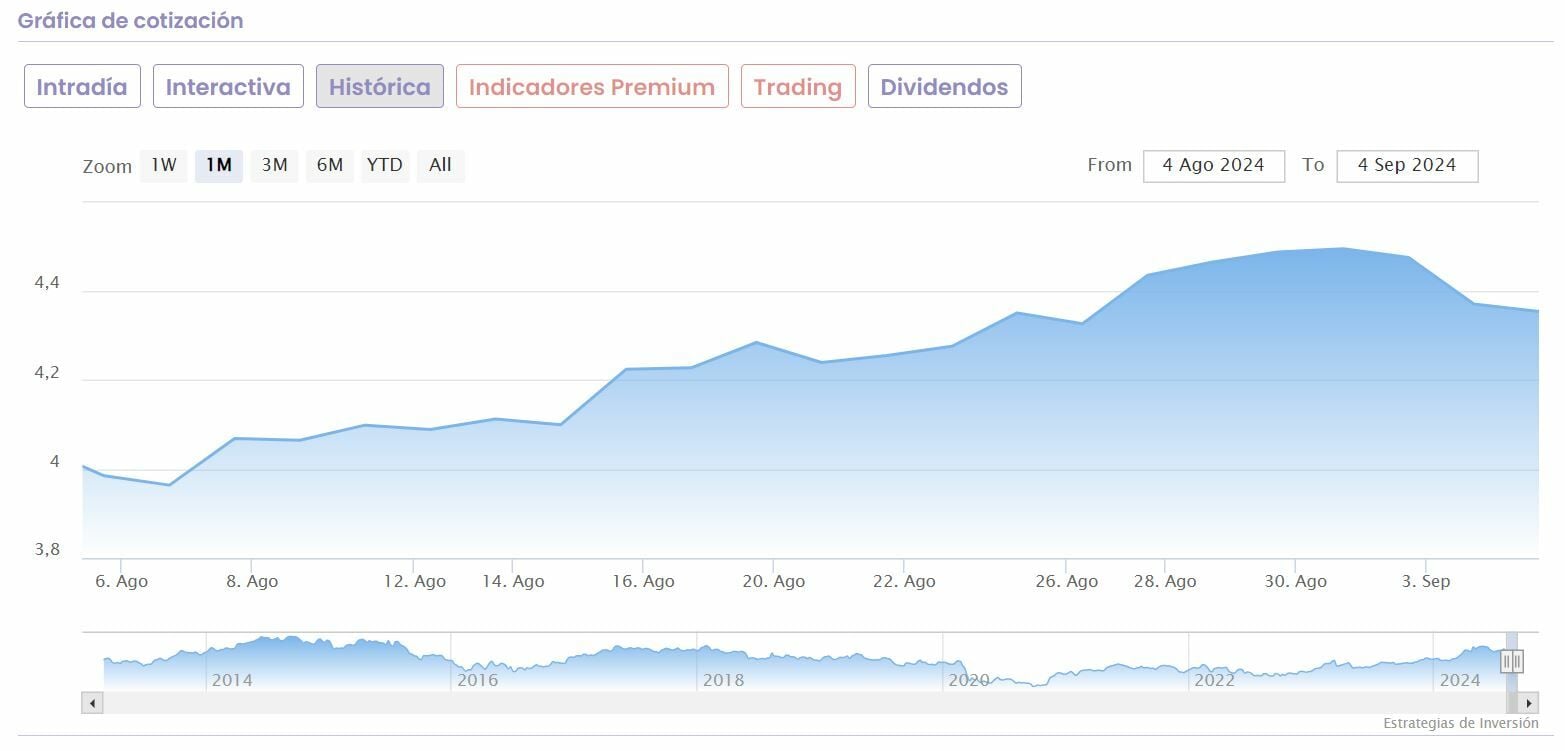Open the Estrategias de Inversión credit link
This screenshot has height=751, width=1565.
click(x=1460, y=723)
